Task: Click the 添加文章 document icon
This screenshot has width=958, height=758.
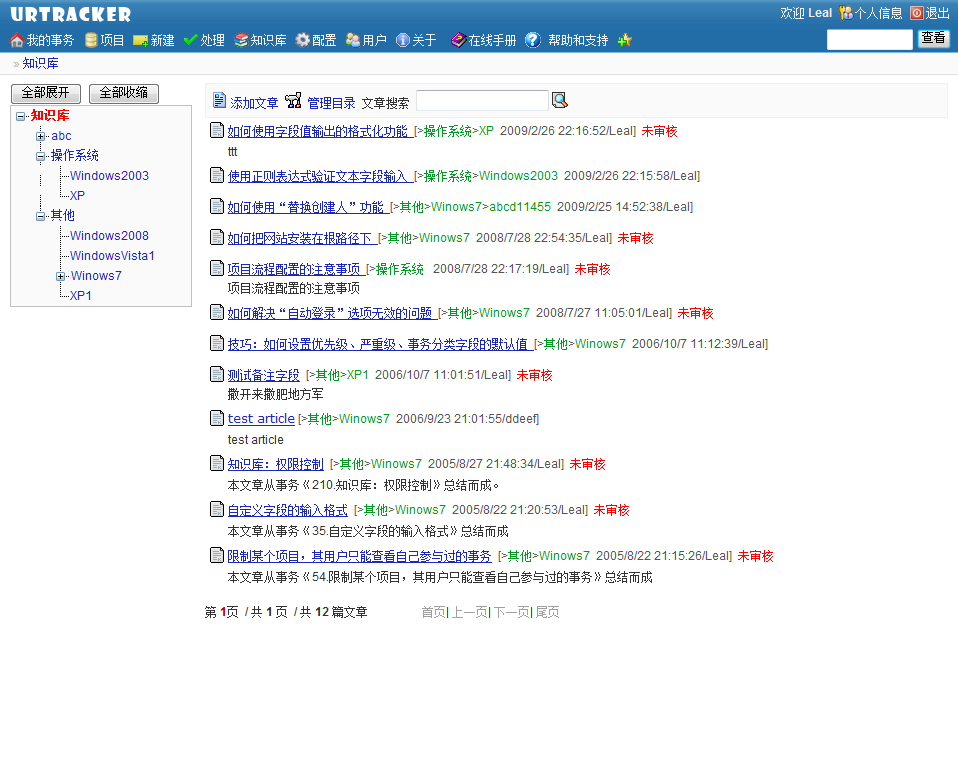Action: [219, 101]
